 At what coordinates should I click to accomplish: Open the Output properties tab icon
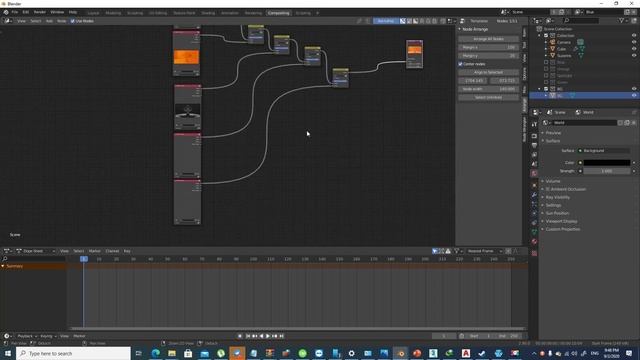[534, 145]
